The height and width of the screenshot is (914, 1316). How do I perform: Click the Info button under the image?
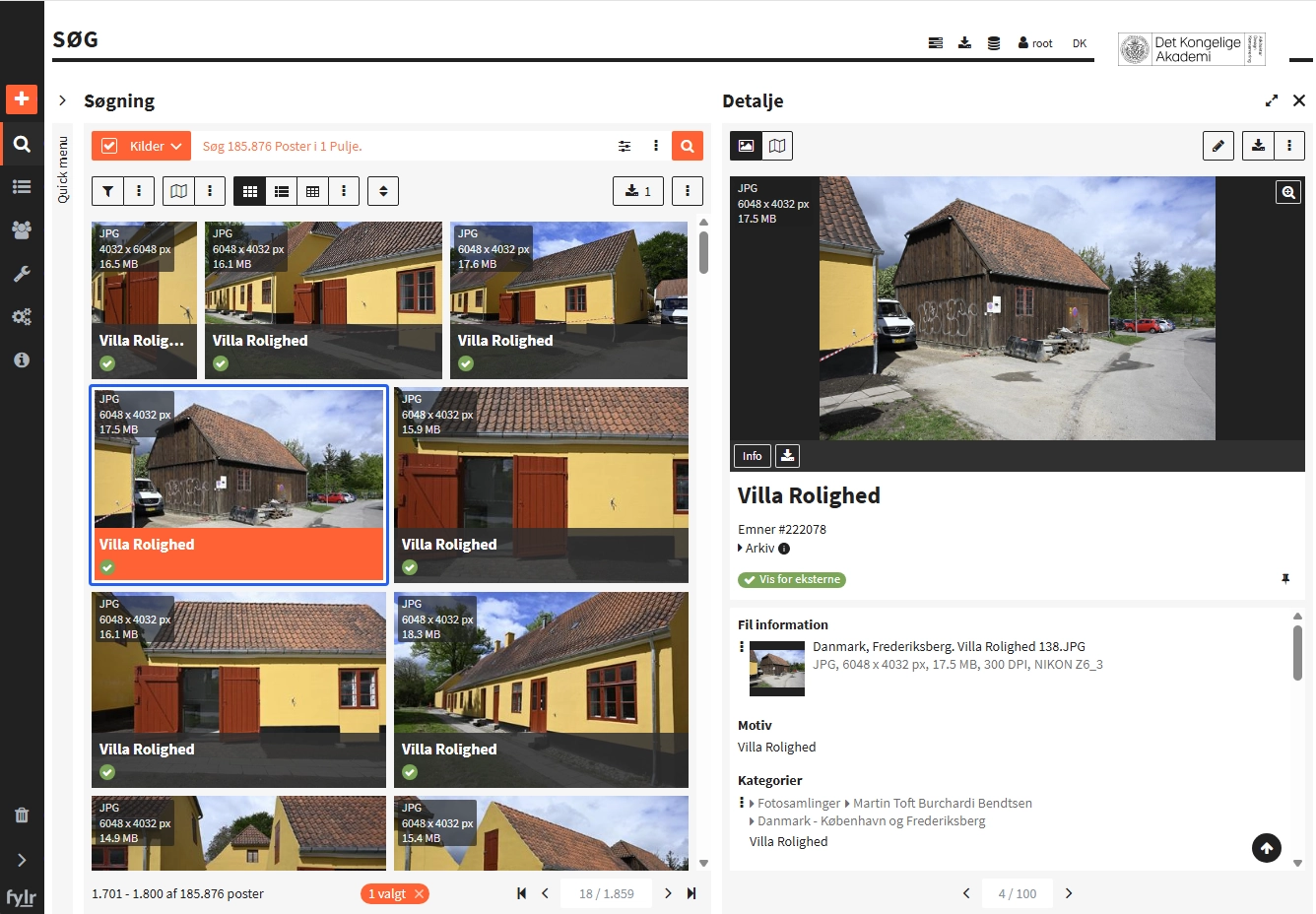753,456
